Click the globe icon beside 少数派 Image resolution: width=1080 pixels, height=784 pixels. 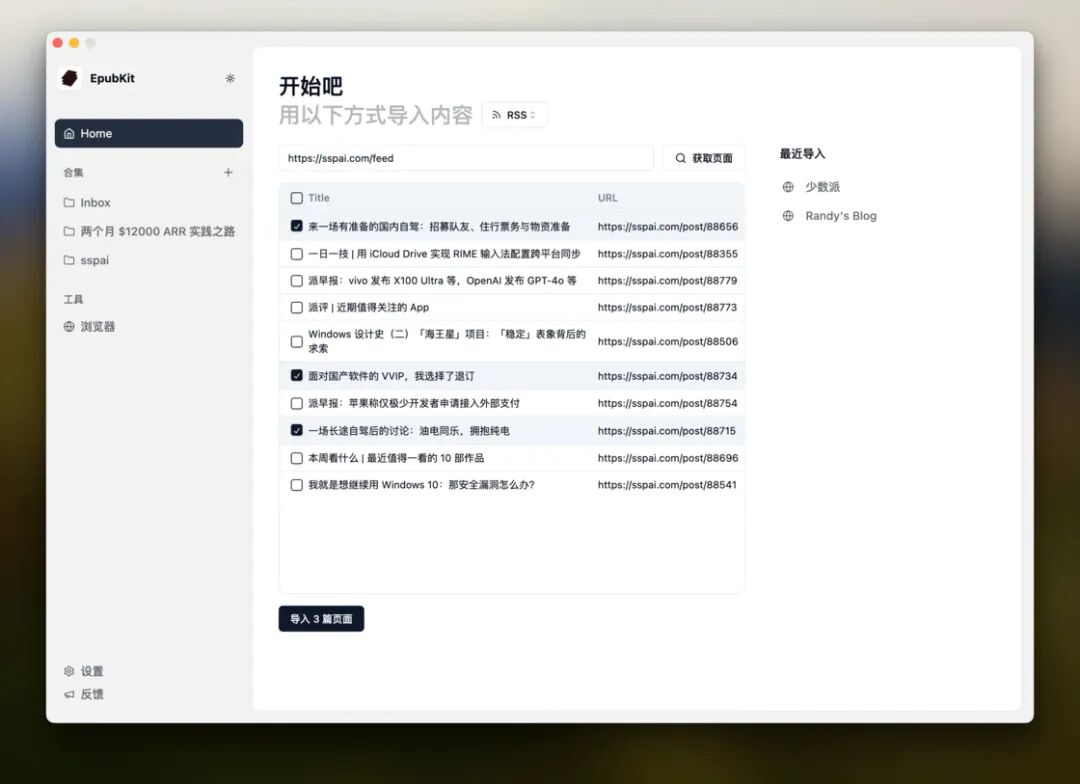coord(788,187)
